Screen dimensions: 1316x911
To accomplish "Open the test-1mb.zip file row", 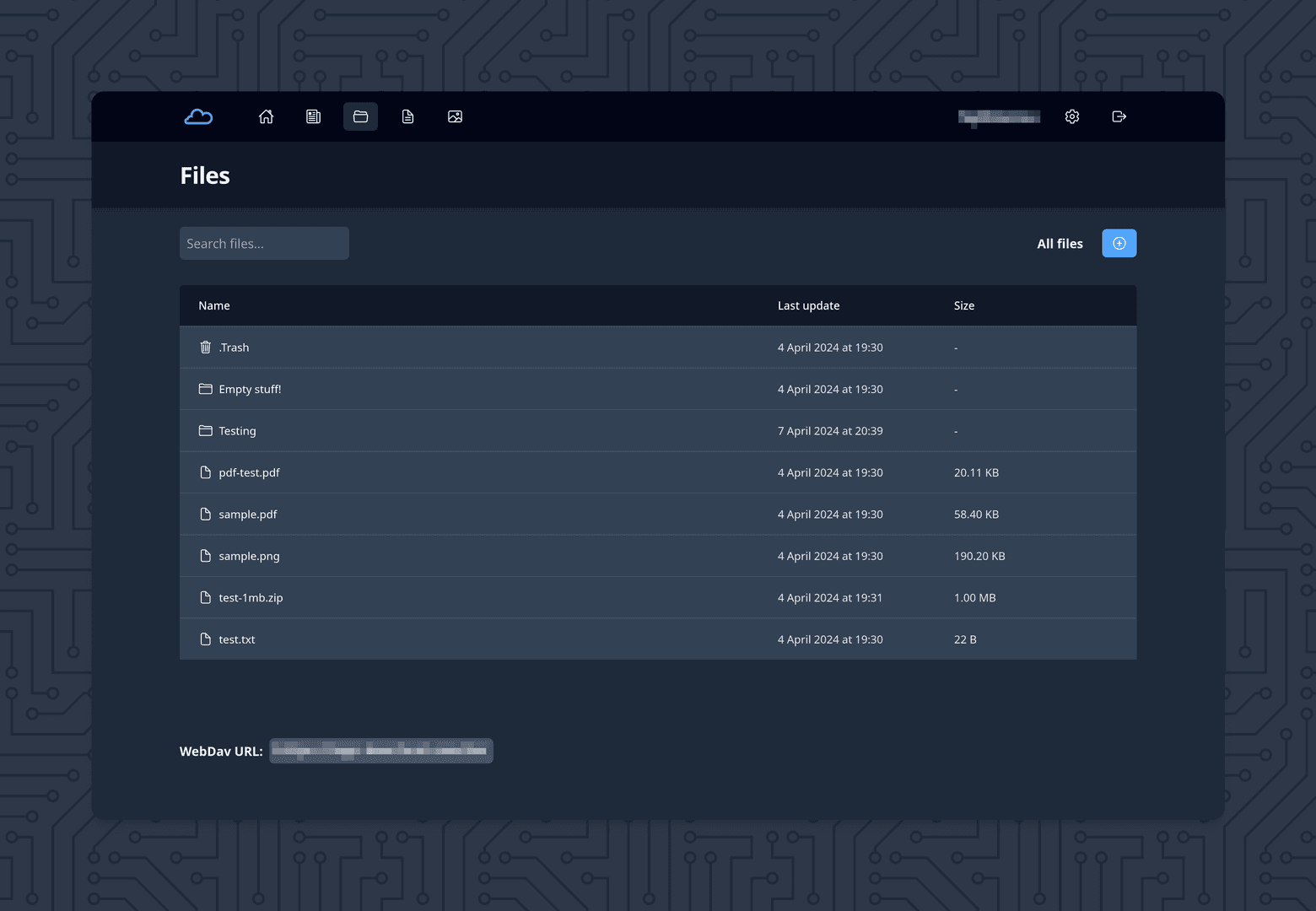I will (x=251, y=597).
